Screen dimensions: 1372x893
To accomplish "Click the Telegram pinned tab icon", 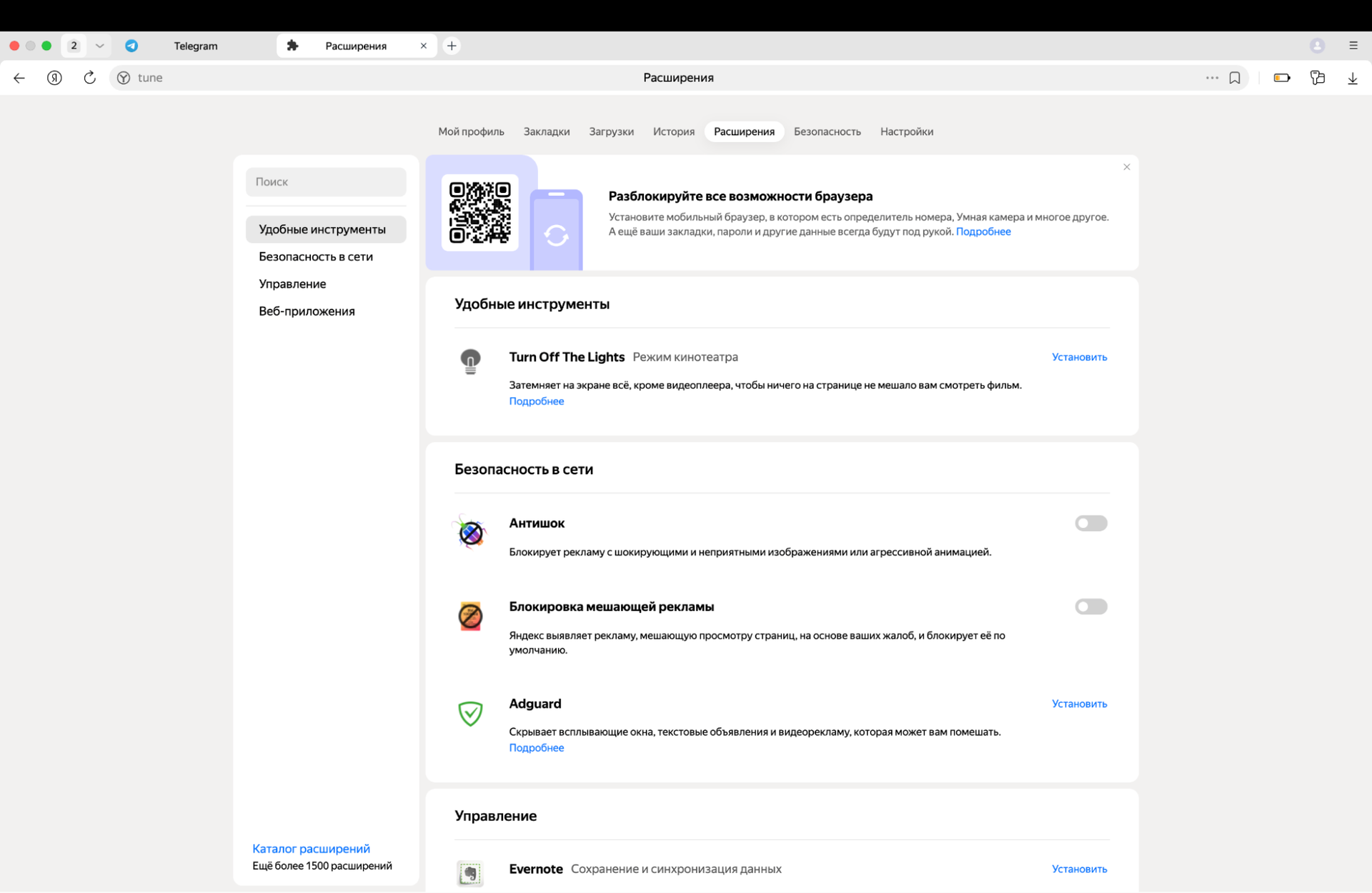I will tap(131, 46).
